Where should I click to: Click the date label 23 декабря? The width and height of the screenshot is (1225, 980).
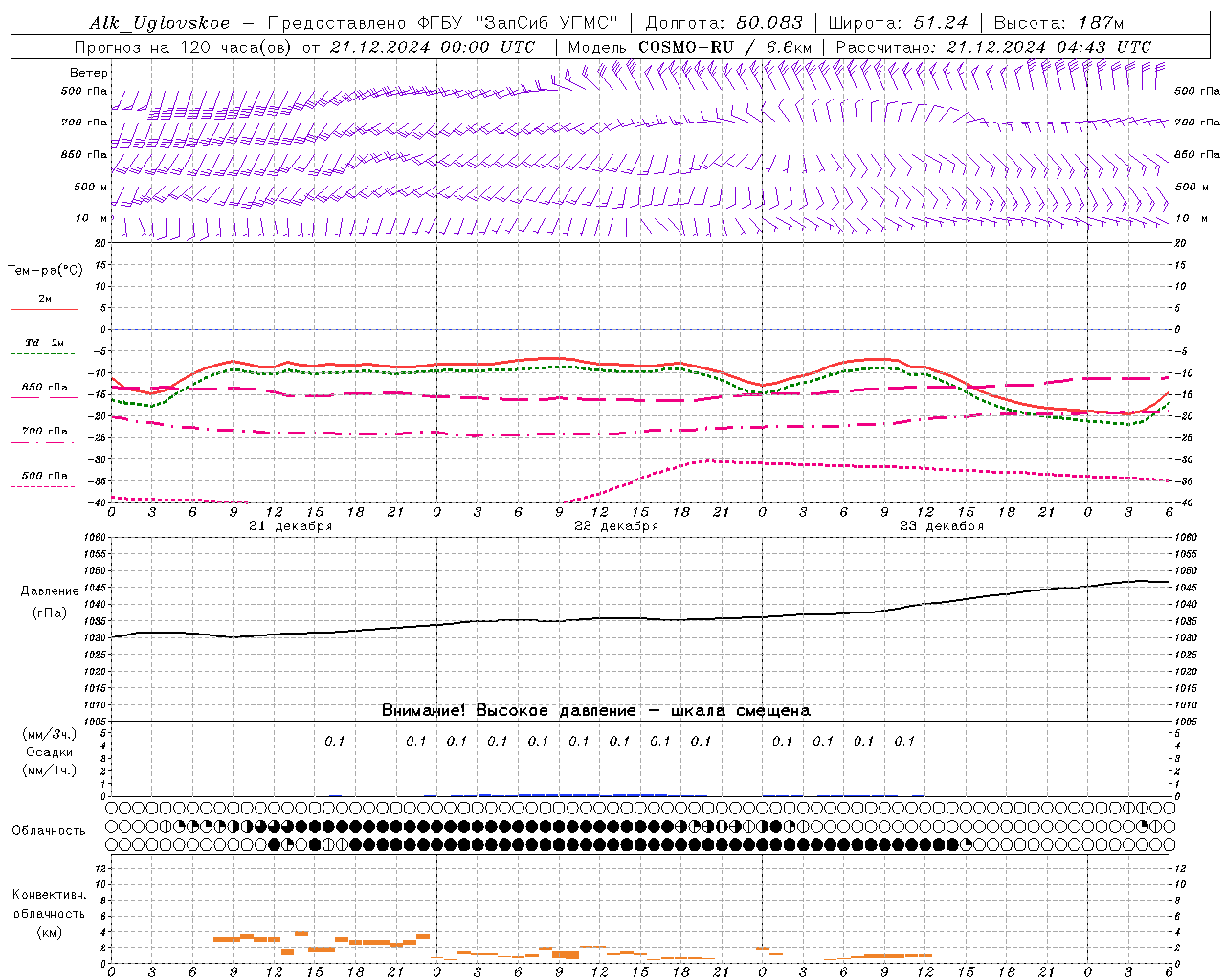click(942, 526)
